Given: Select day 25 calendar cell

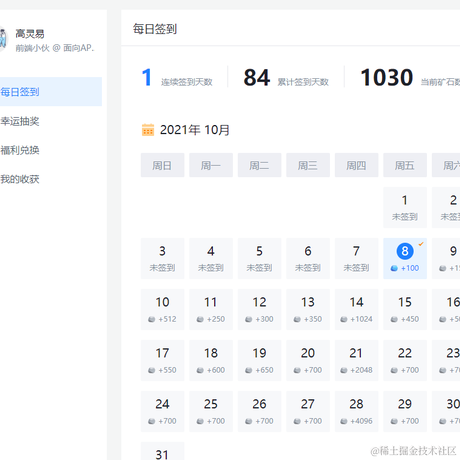Looking at the screenshot, I should pyautogui.click(x=211, y=411).
